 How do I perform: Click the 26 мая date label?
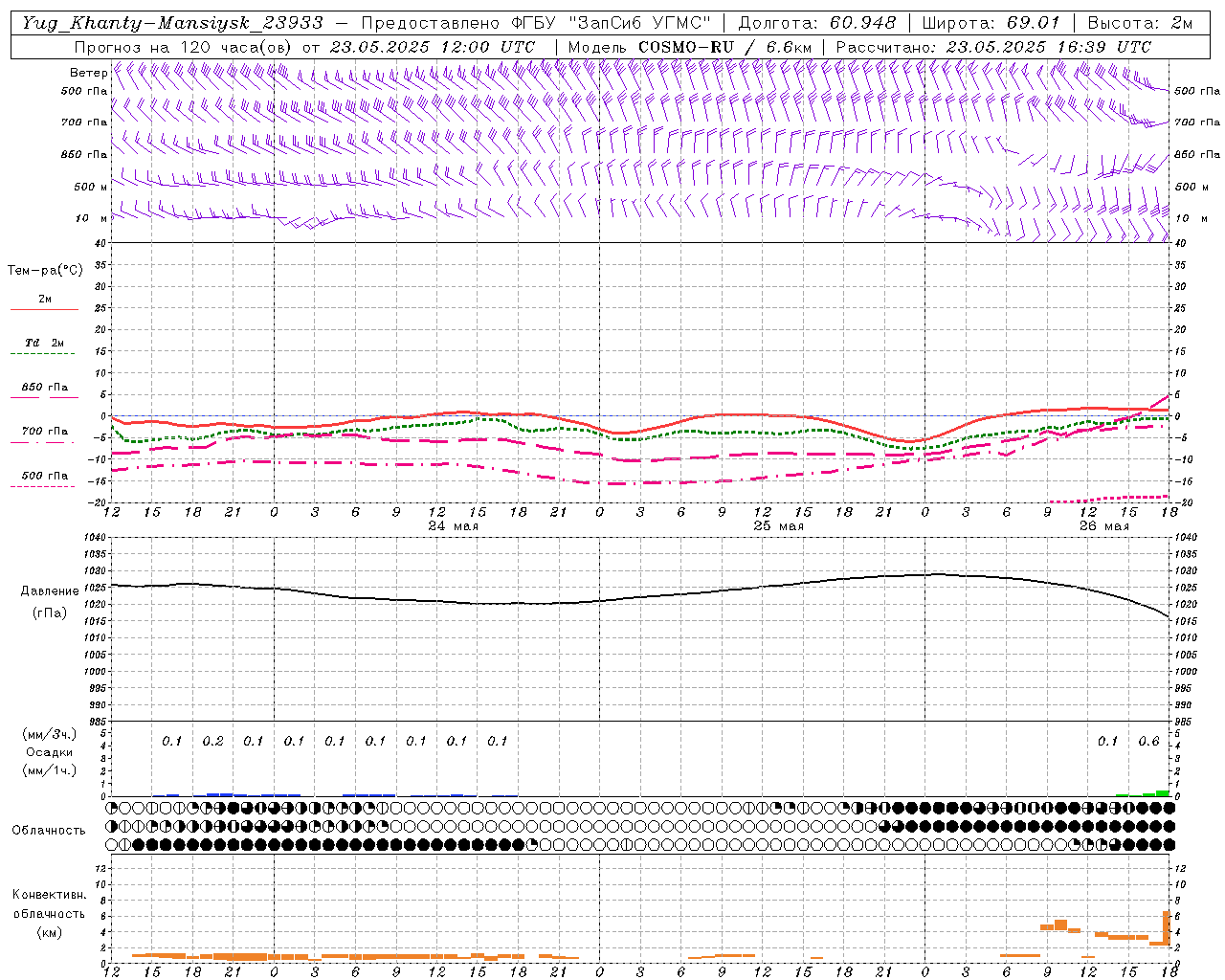tap(1103, 526)
